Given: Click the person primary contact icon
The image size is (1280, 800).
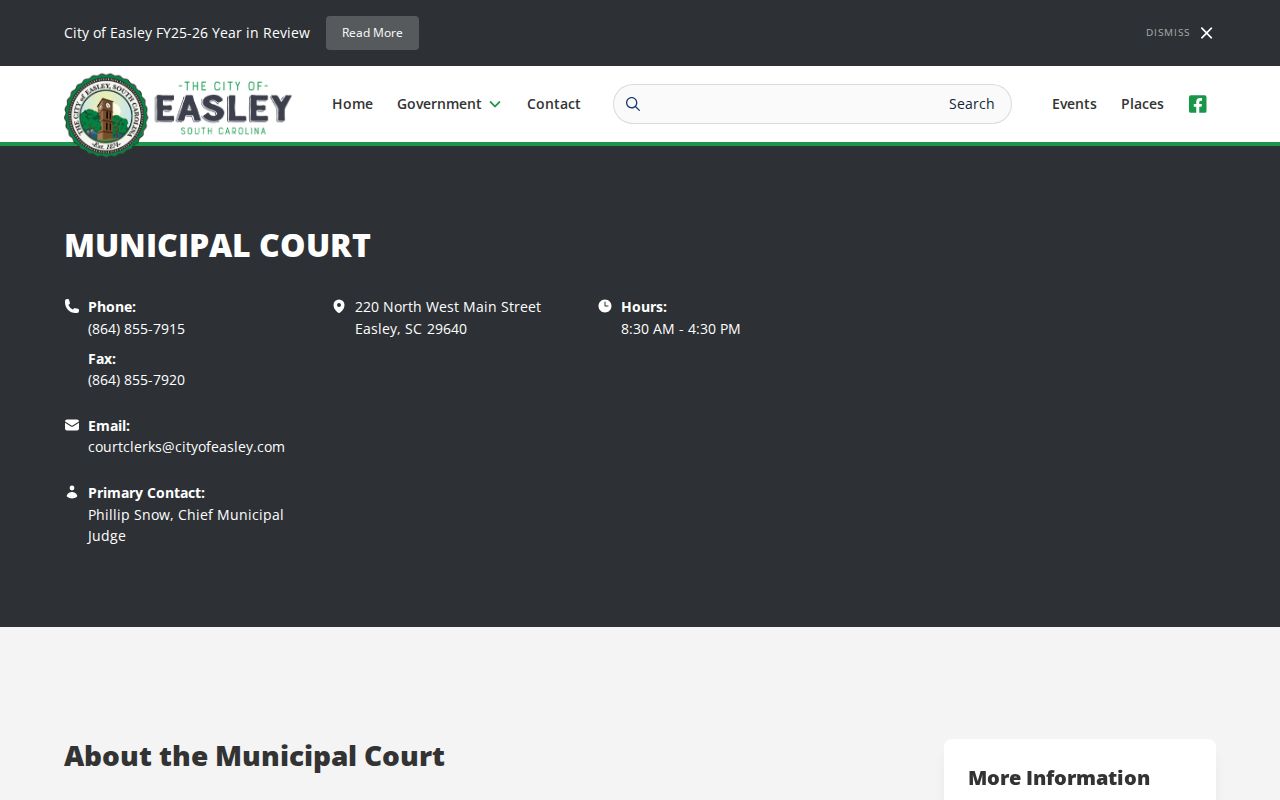Looking at the screenshot, I should 72,492.
